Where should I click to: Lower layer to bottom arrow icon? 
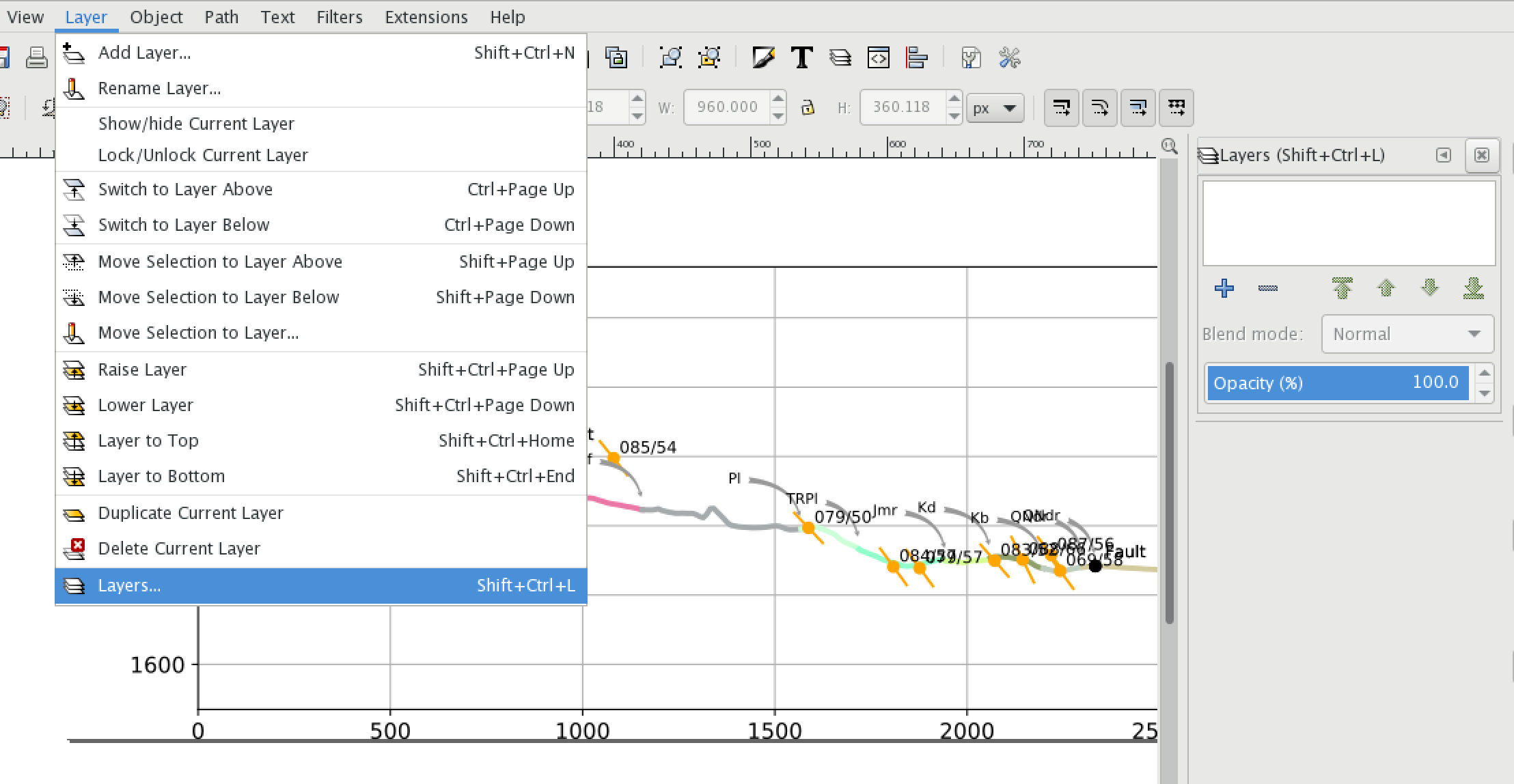1474,288
